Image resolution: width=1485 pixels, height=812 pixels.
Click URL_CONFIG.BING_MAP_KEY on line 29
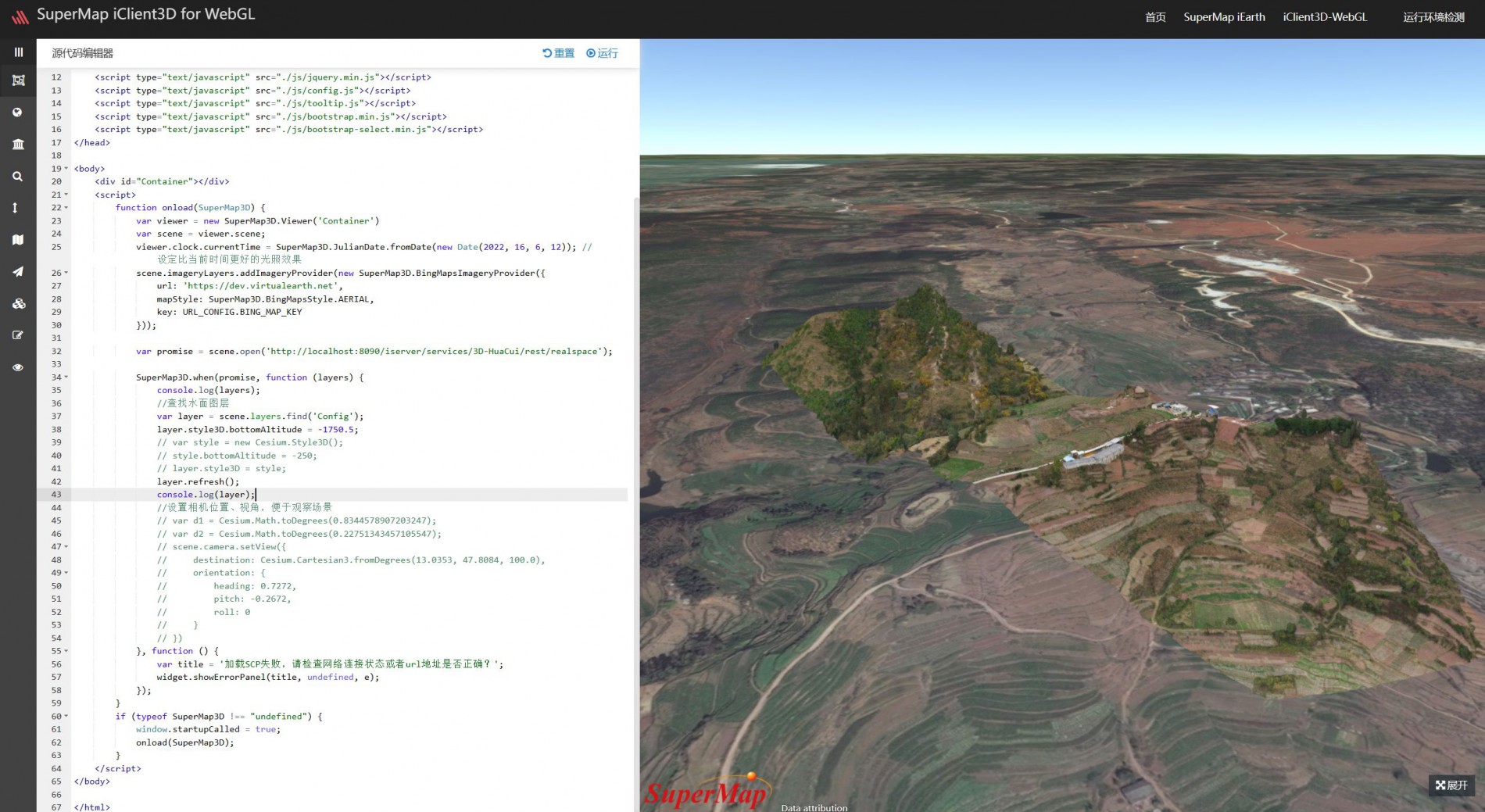coord(242,312)
